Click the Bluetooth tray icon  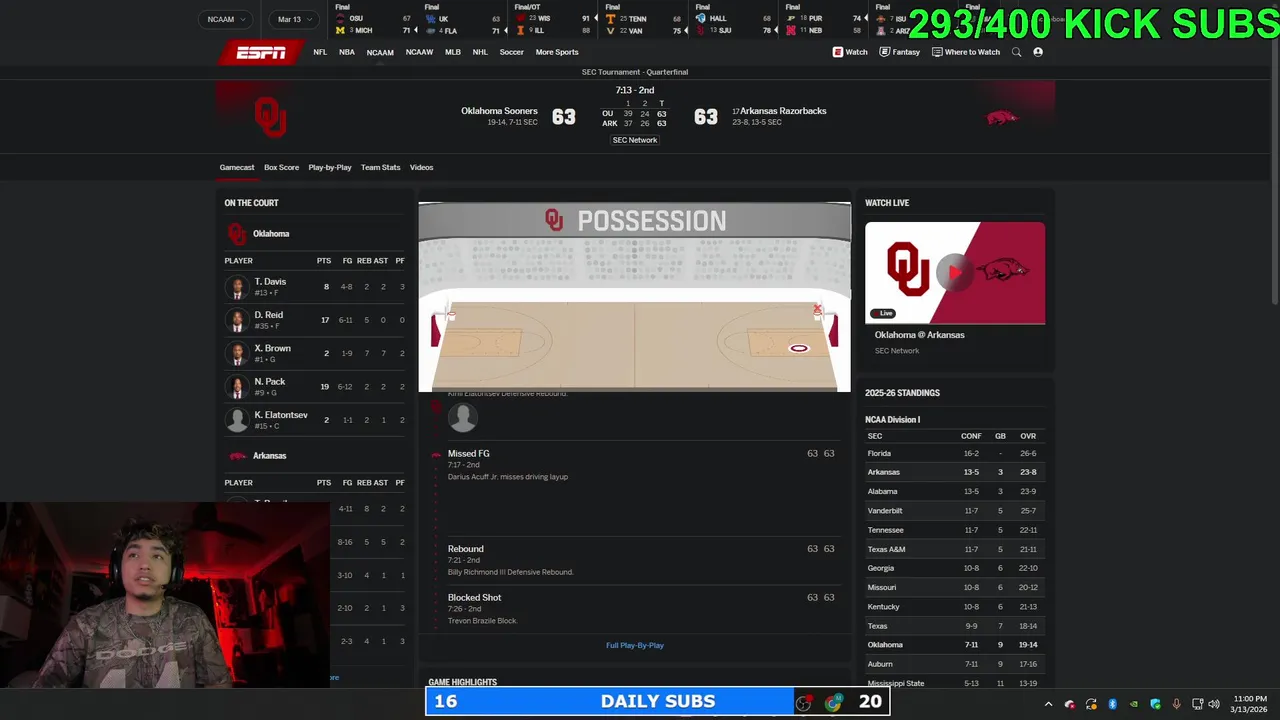[1112, 704]
